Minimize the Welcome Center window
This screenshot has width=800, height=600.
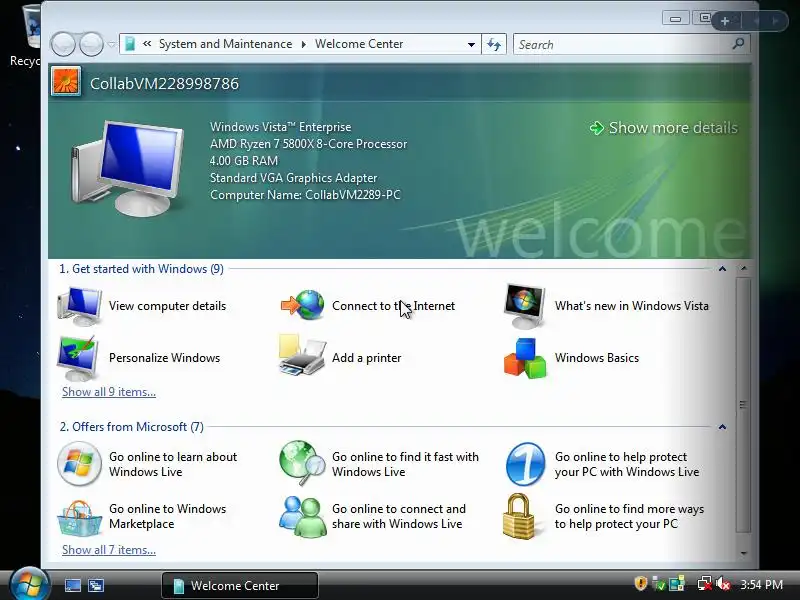click(x=676, y=19)
